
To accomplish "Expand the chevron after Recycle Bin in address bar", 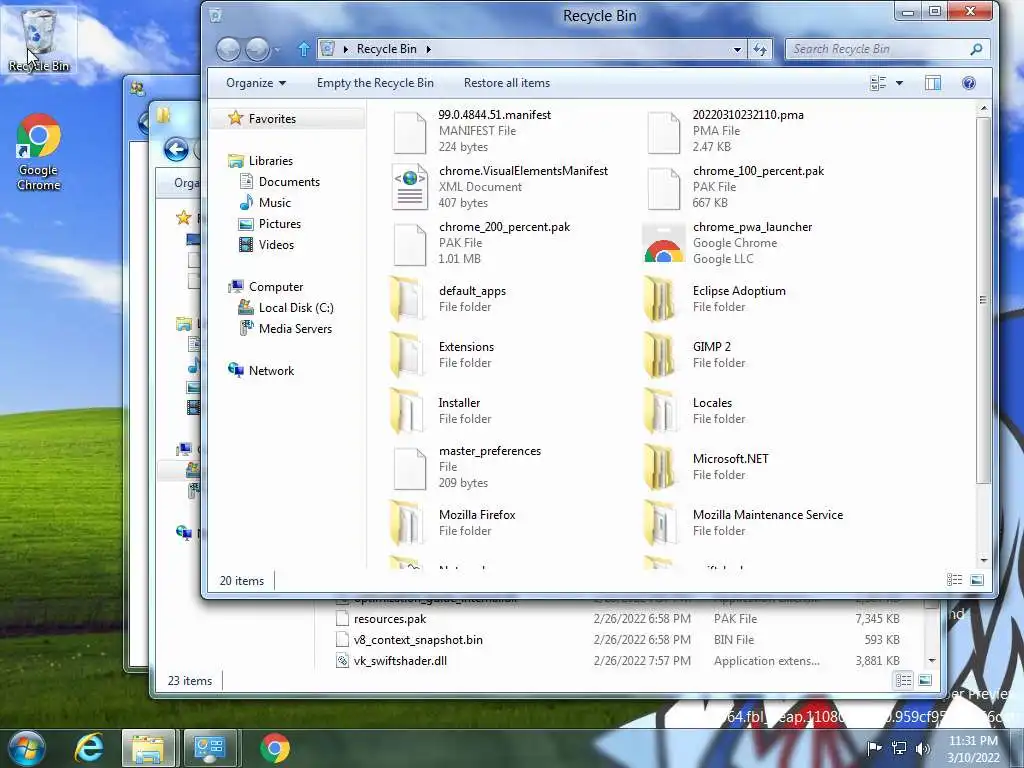I will pos(428,49).
